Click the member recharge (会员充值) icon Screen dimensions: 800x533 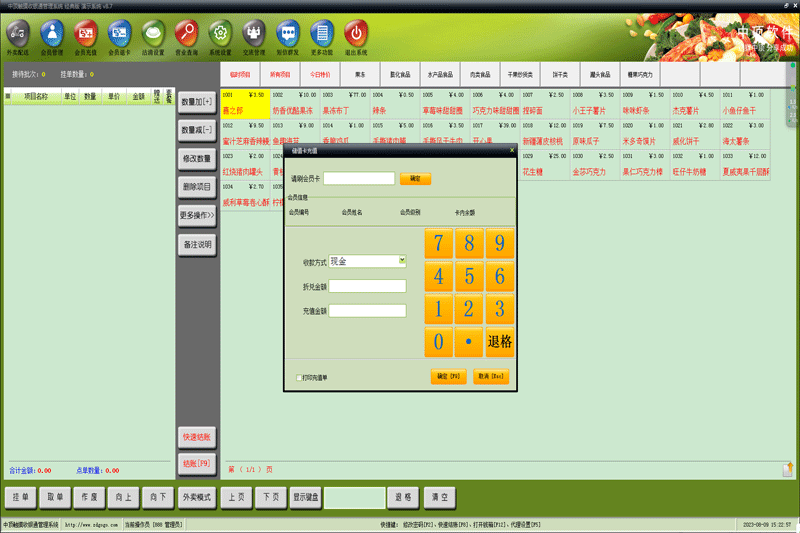pyautogui.click(x=85, y=34)
